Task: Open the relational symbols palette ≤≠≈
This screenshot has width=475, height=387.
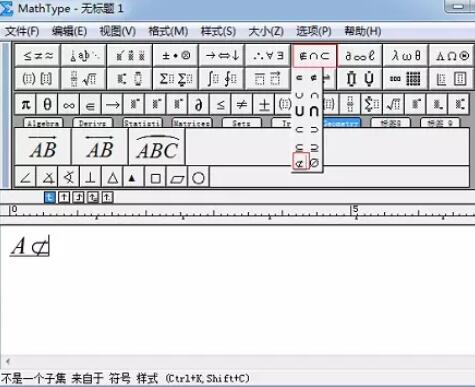Action: [38, 55]
